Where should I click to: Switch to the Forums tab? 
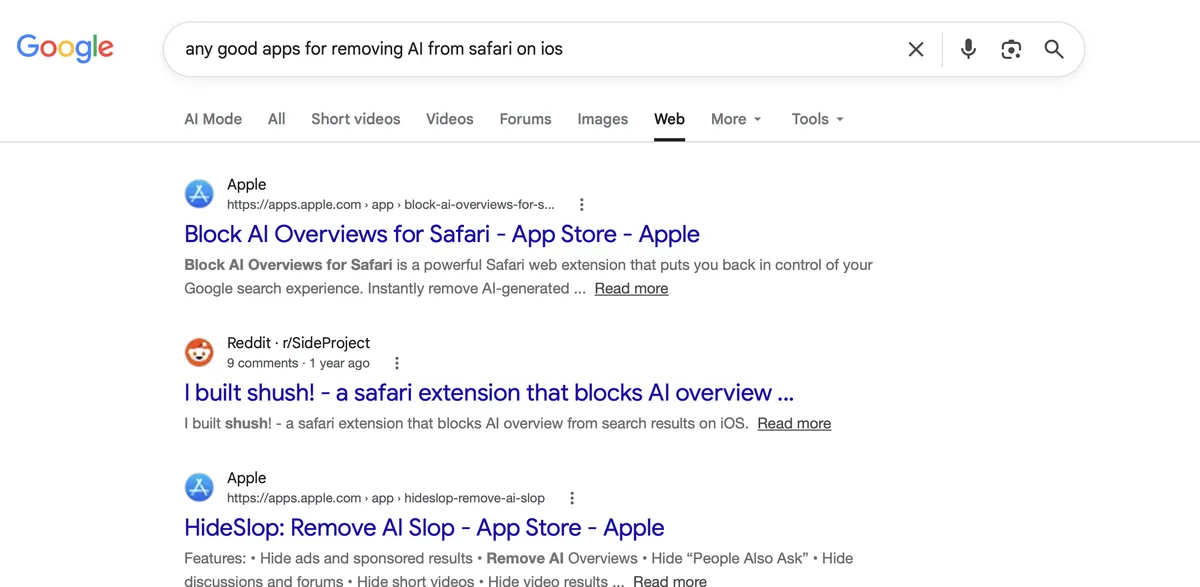click(x=526, y=119)
